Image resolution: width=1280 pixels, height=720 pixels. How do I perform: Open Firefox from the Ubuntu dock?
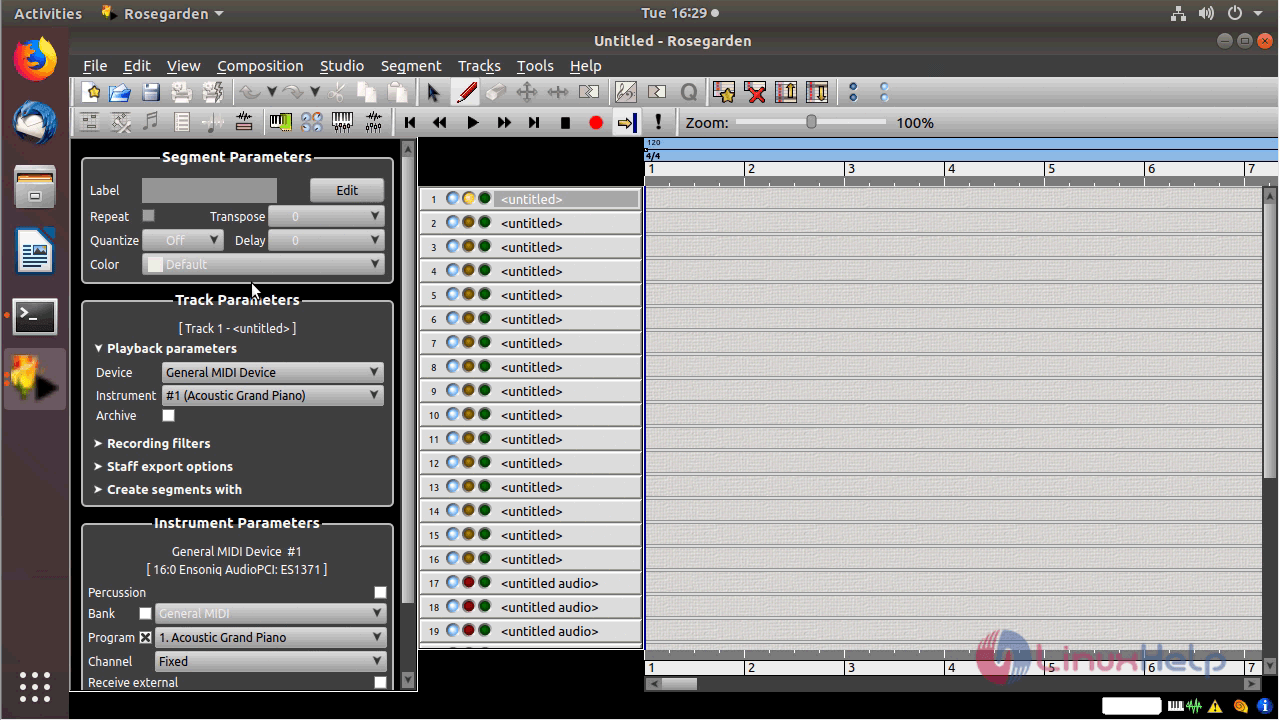(x=35, y=59)
